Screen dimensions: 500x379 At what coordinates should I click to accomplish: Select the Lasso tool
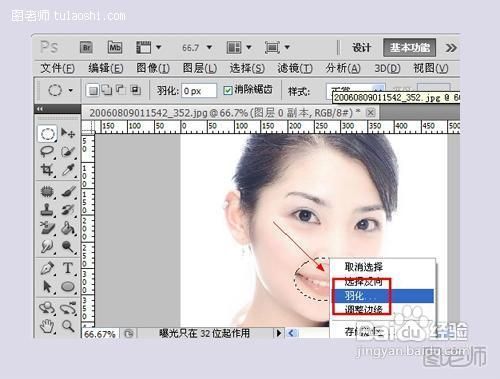47,152
